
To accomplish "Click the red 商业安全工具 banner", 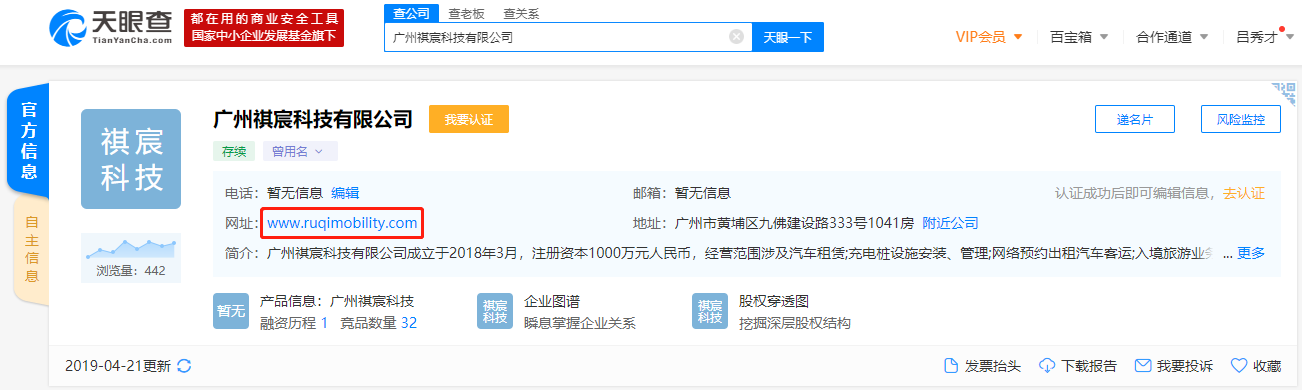I will pos(264,27).
